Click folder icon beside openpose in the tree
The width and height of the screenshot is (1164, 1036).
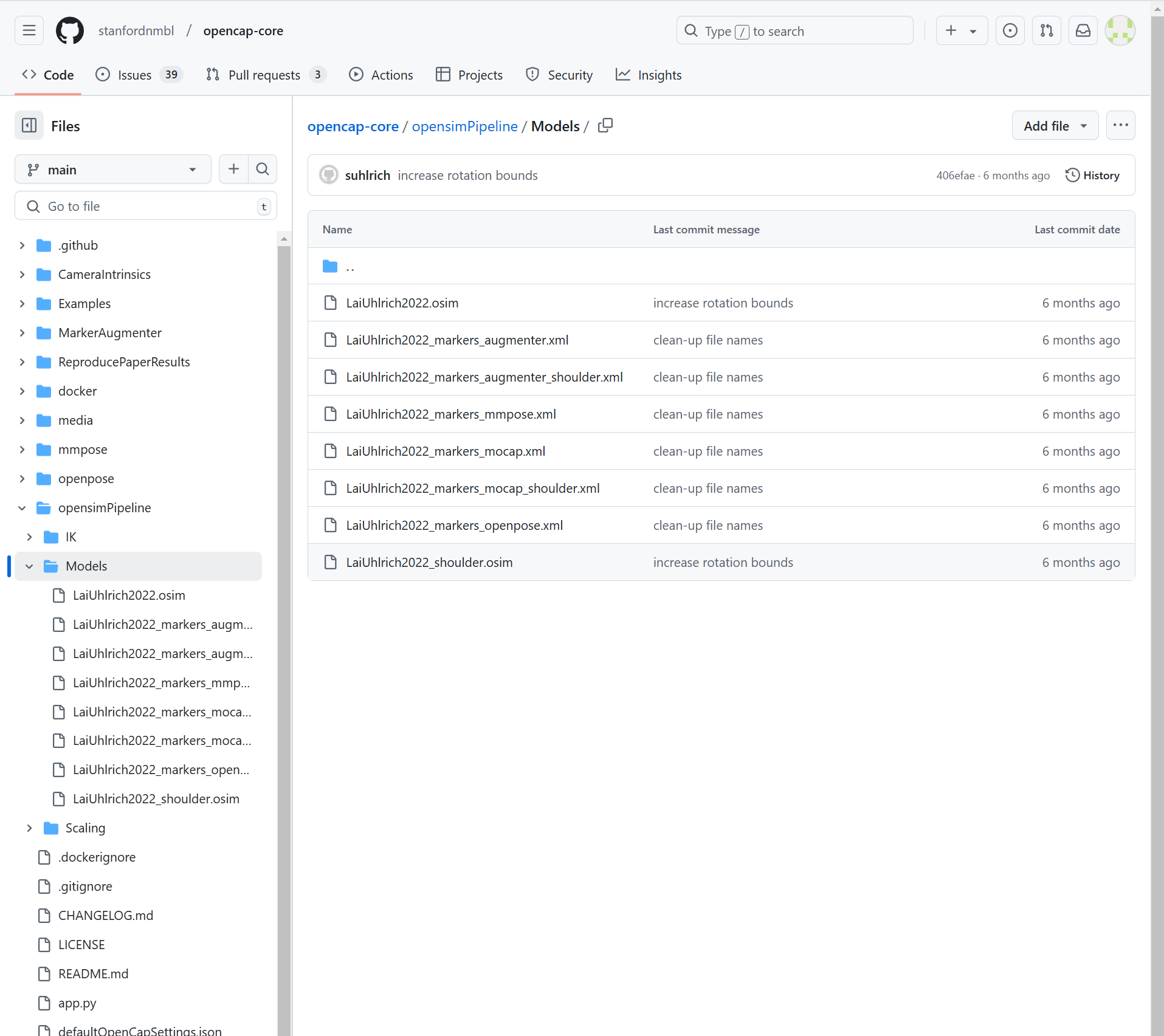(44, 479)
